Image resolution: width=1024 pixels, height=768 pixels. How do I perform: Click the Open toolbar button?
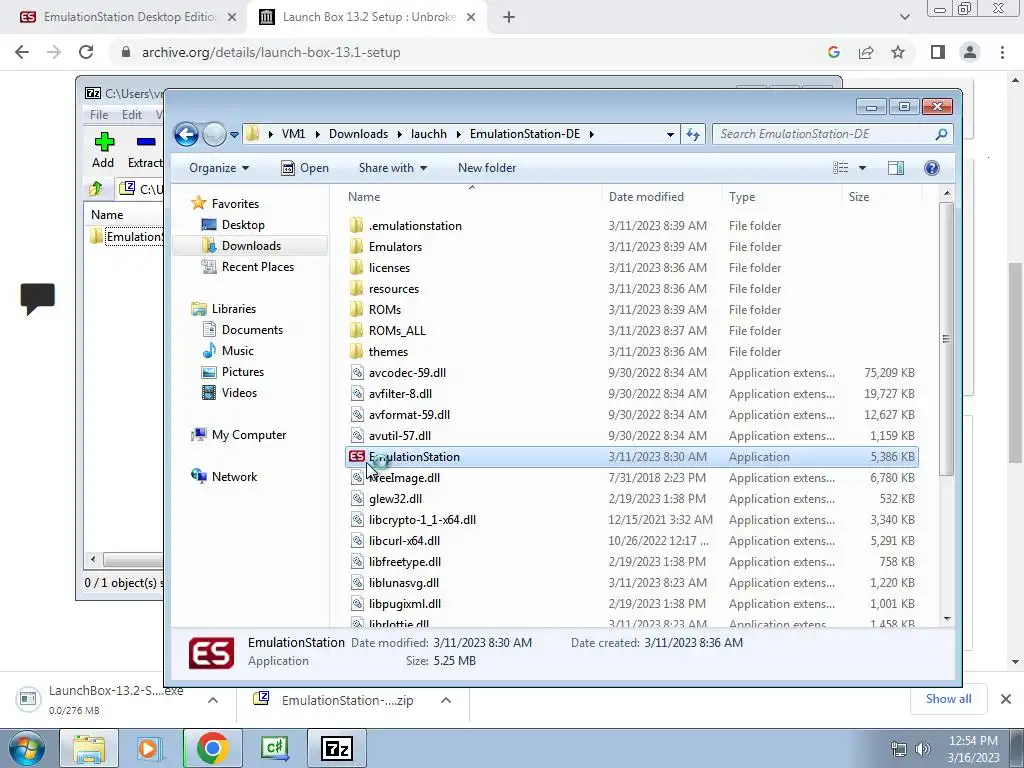point(305,168)
